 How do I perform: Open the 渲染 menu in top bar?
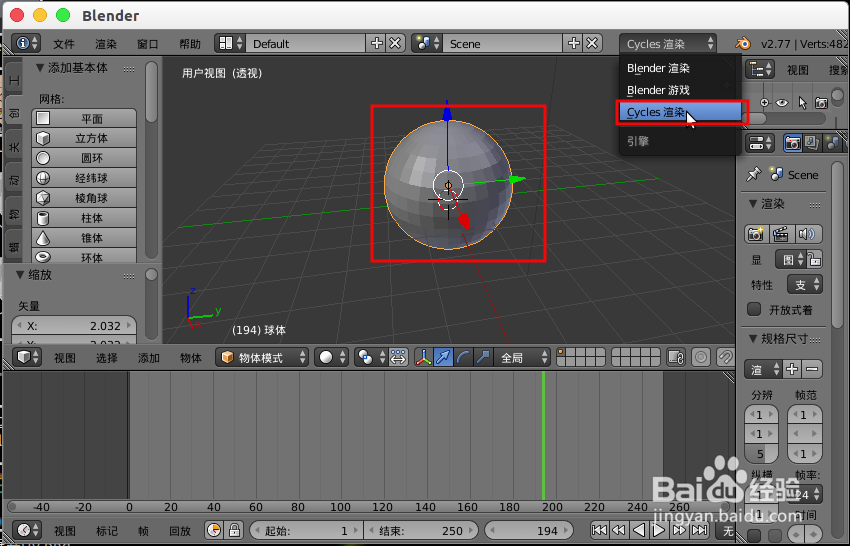click(106, 44)
